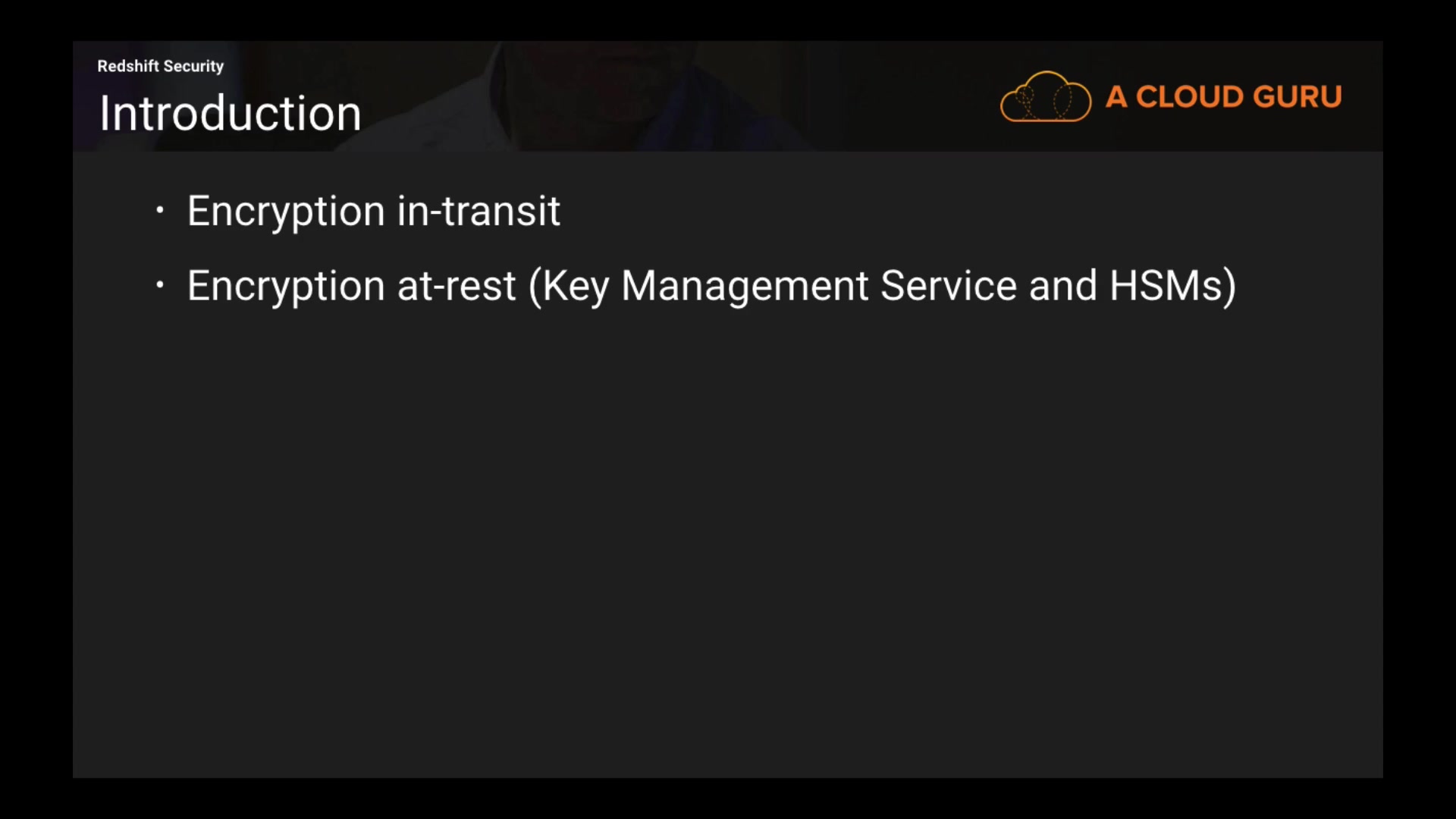Click the letter A in the brand logo
The width and height of the screenshot is (1456, 819).
pos(1116,96)
